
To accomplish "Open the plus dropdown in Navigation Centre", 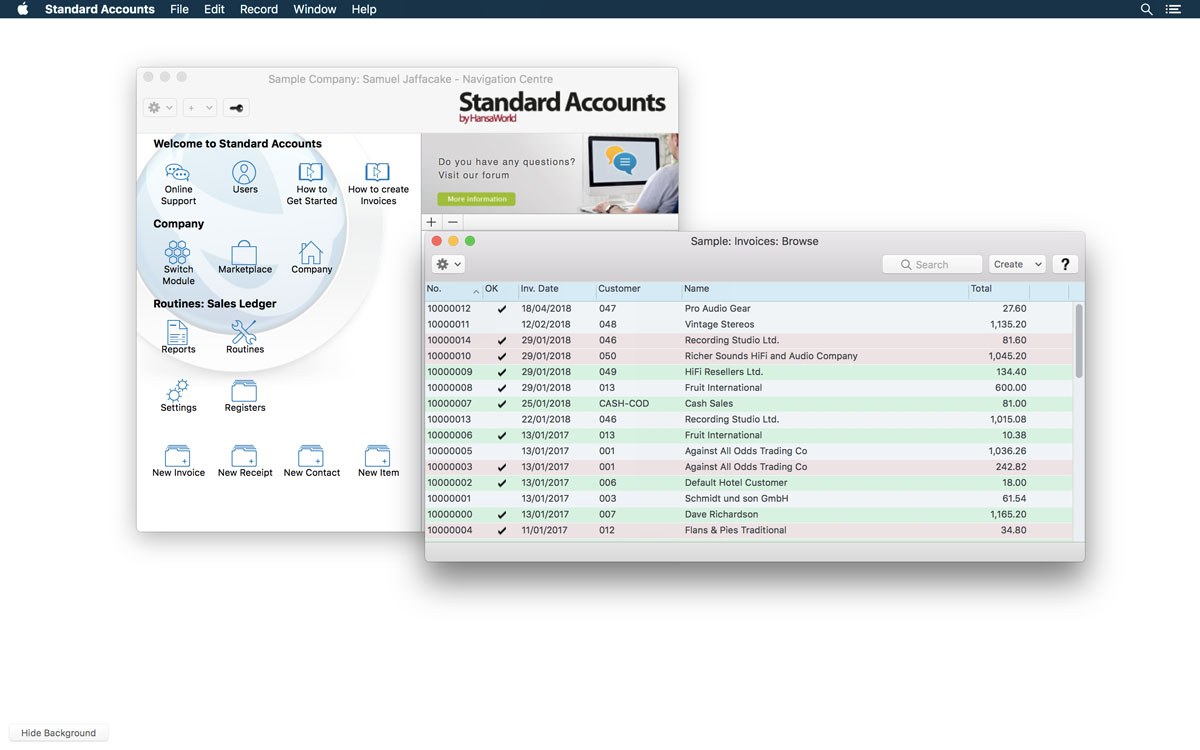I will 200,108.
